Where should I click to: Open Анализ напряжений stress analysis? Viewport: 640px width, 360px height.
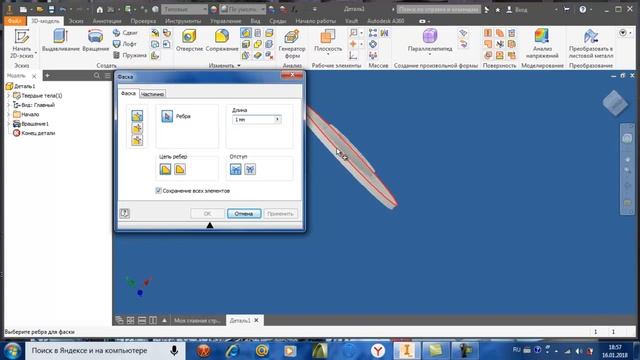[542, 44]
